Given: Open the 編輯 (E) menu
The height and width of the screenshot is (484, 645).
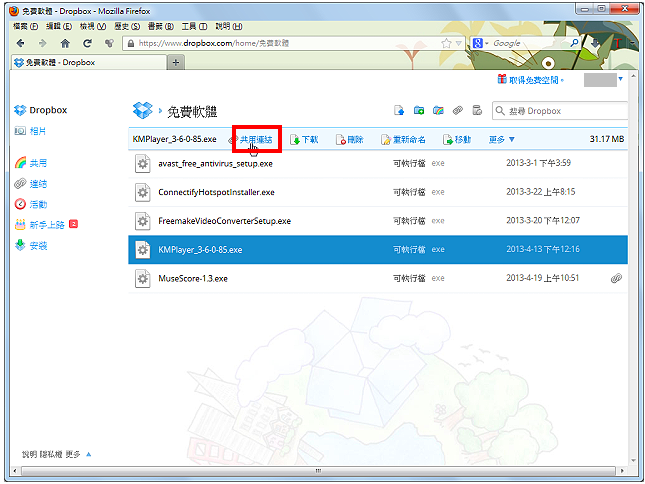Looking at the screenshot, I should [59, 26].
